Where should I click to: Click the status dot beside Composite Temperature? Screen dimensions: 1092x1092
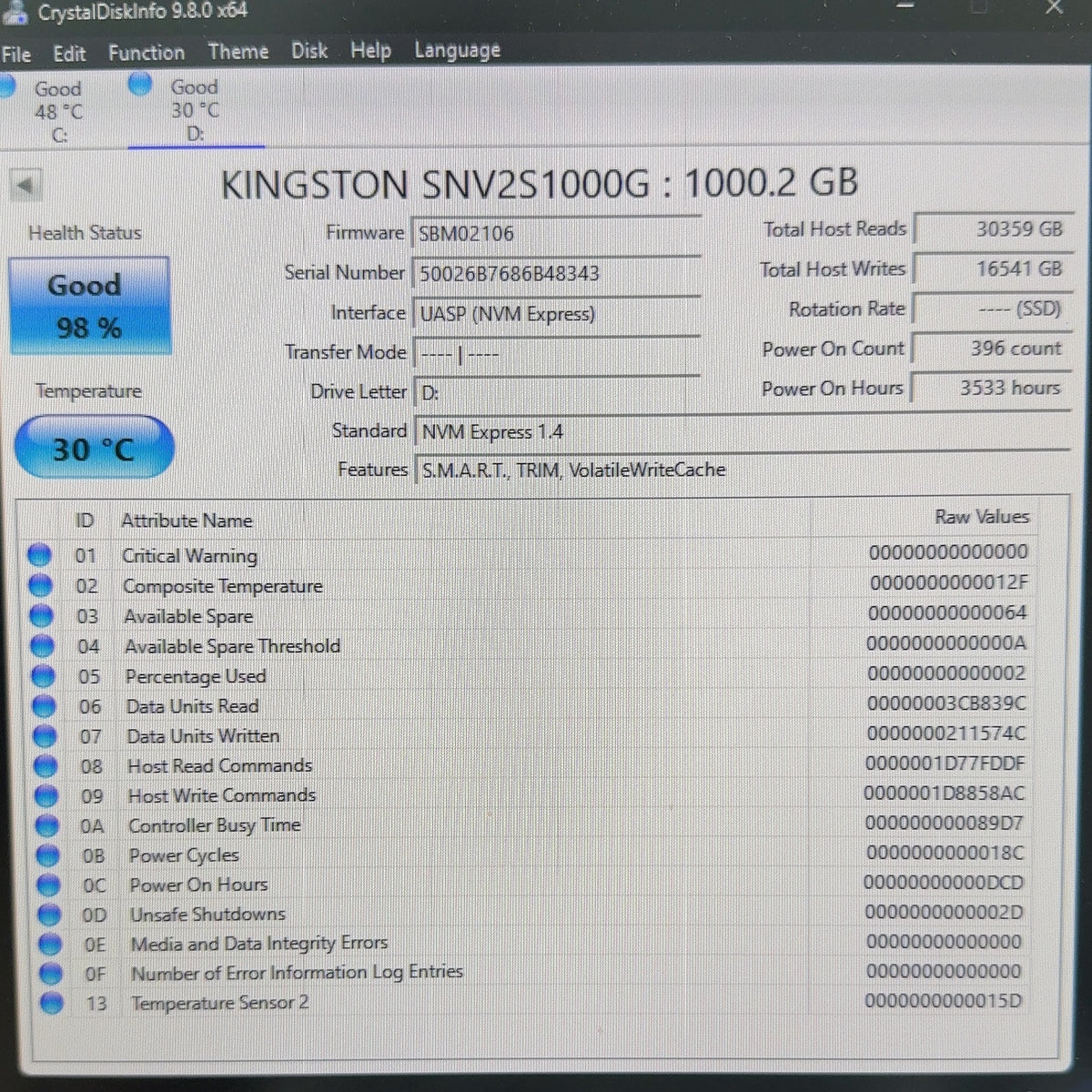[40, 585]
